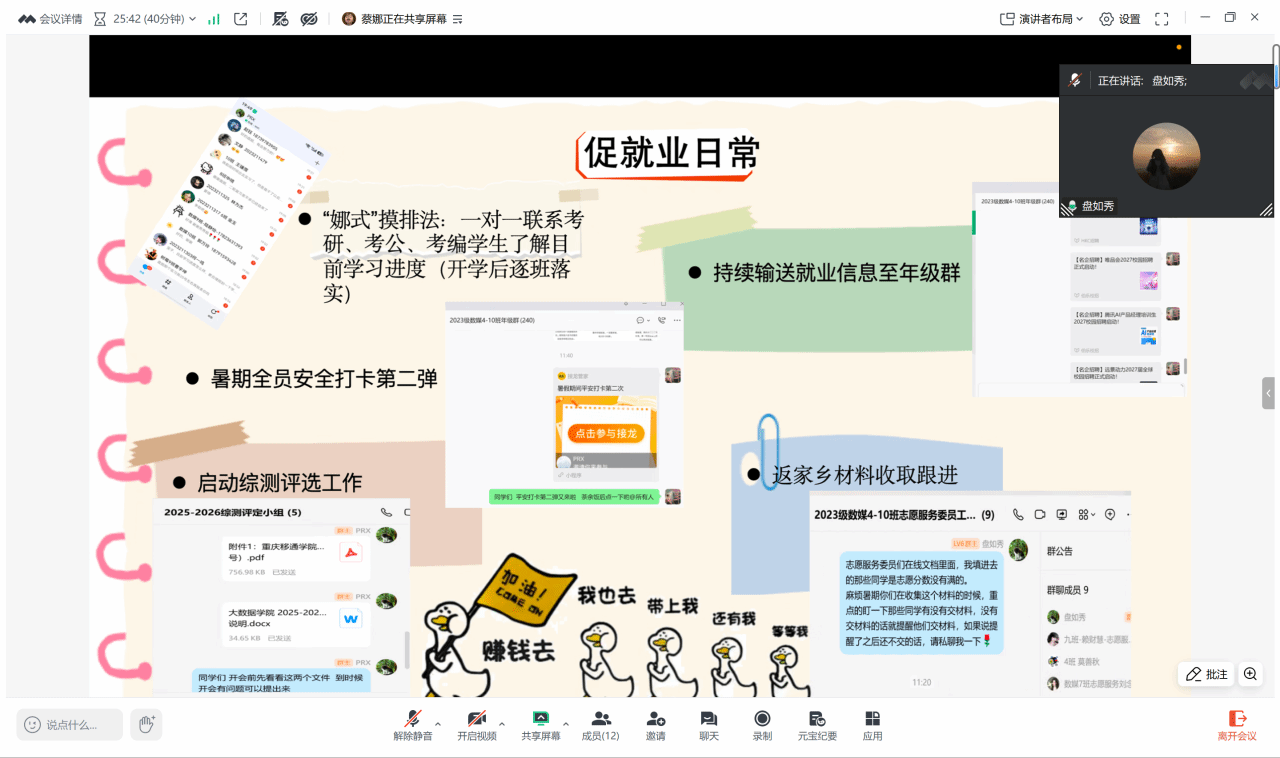Check the green network signal indicator
The image size is (1280, 758).
click(214, 19)
